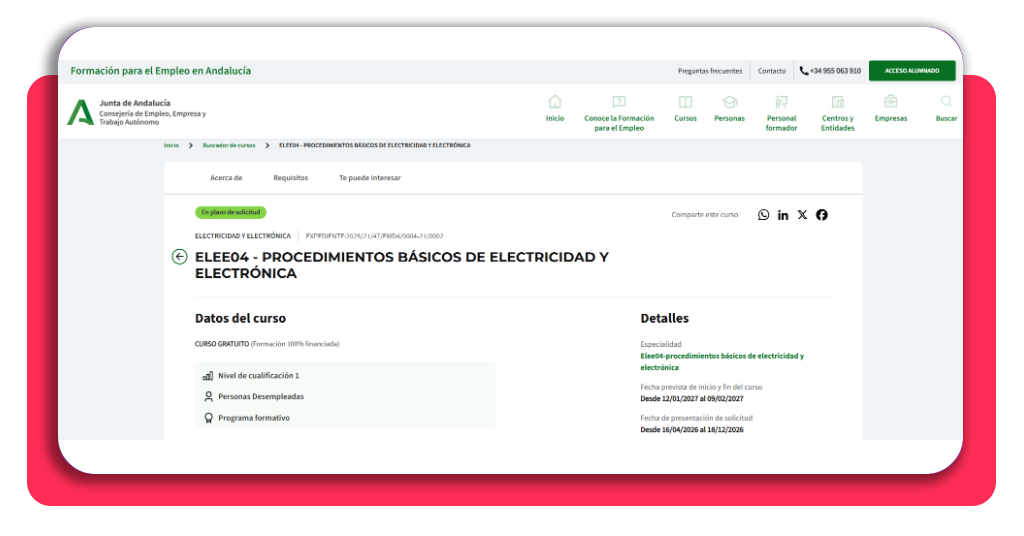The image size is (1024, 536).
Task: Click the Buscar magnifier icon
Action: coord(946,102)
